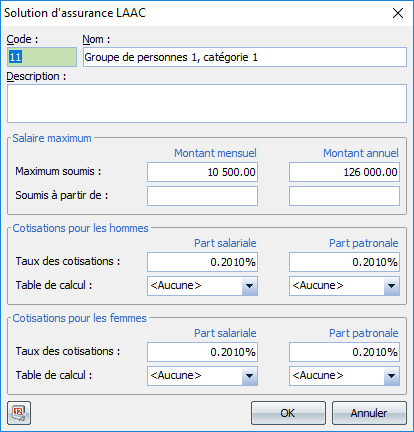The width and height of the screenshot is (414, 432).
Task: Click the Code field containing 11
Action: (42, 57)
